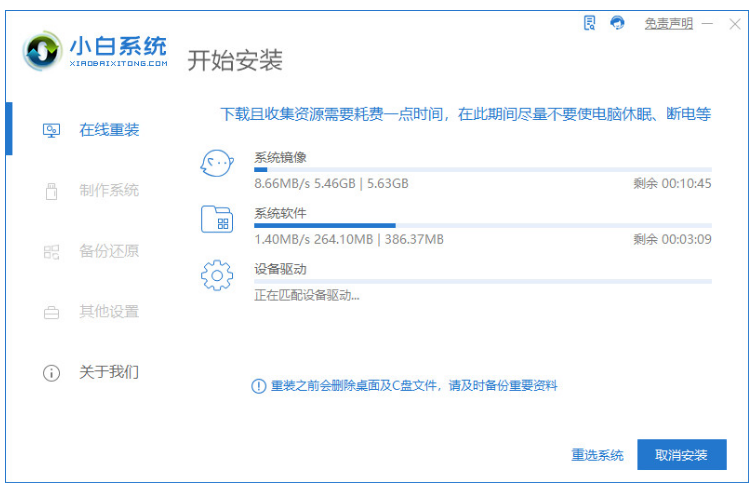756x486 pixels.
Task: Click the 下载且收集资源需要耗费一点时间 notice text
Action: (466, 114)
